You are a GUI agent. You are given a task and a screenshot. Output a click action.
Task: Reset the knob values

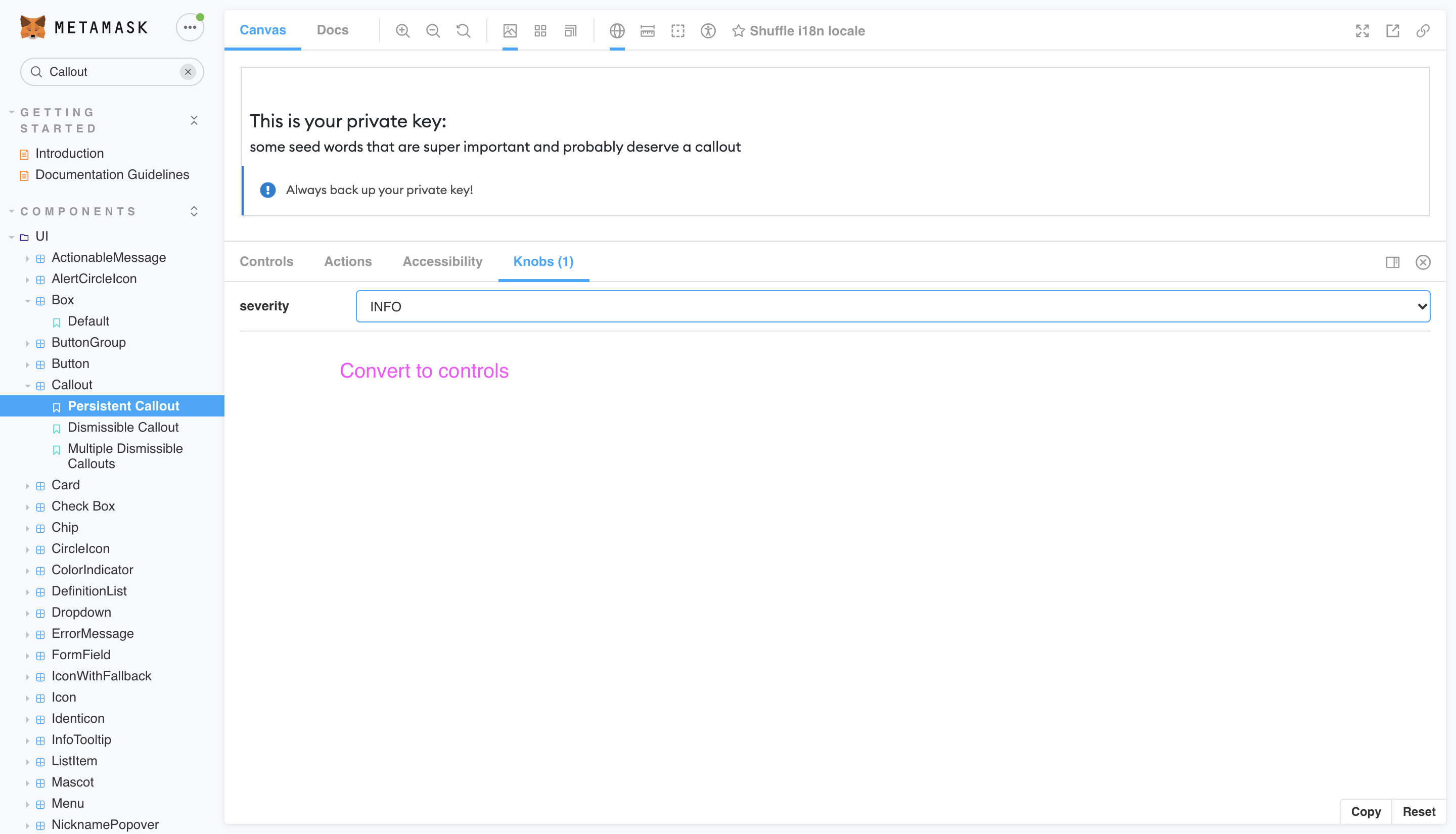(x=1418, y=811)
